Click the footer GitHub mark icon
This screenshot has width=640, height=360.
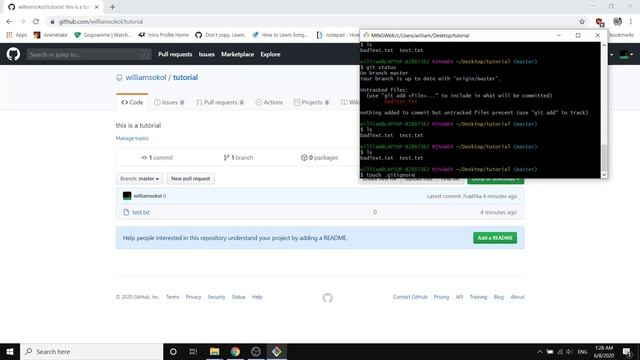327,298
